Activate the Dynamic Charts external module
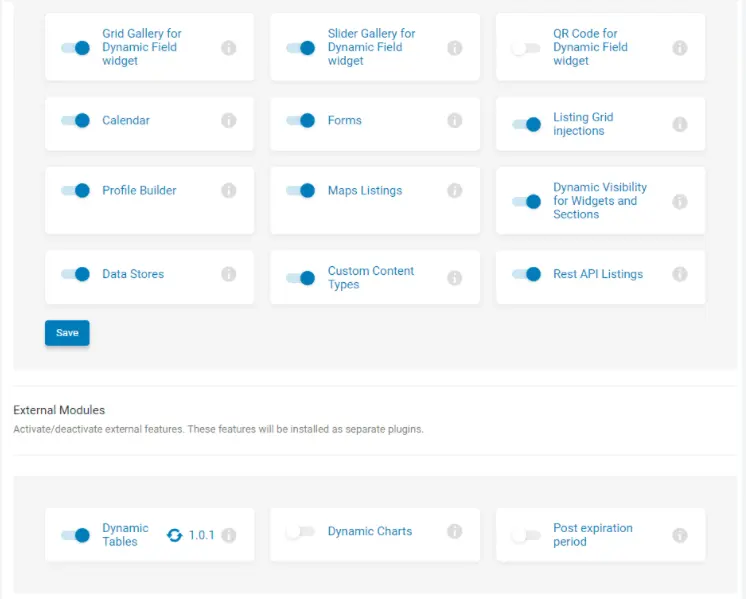746x599 pixels. pyautogui.click(x=300, y=531)
